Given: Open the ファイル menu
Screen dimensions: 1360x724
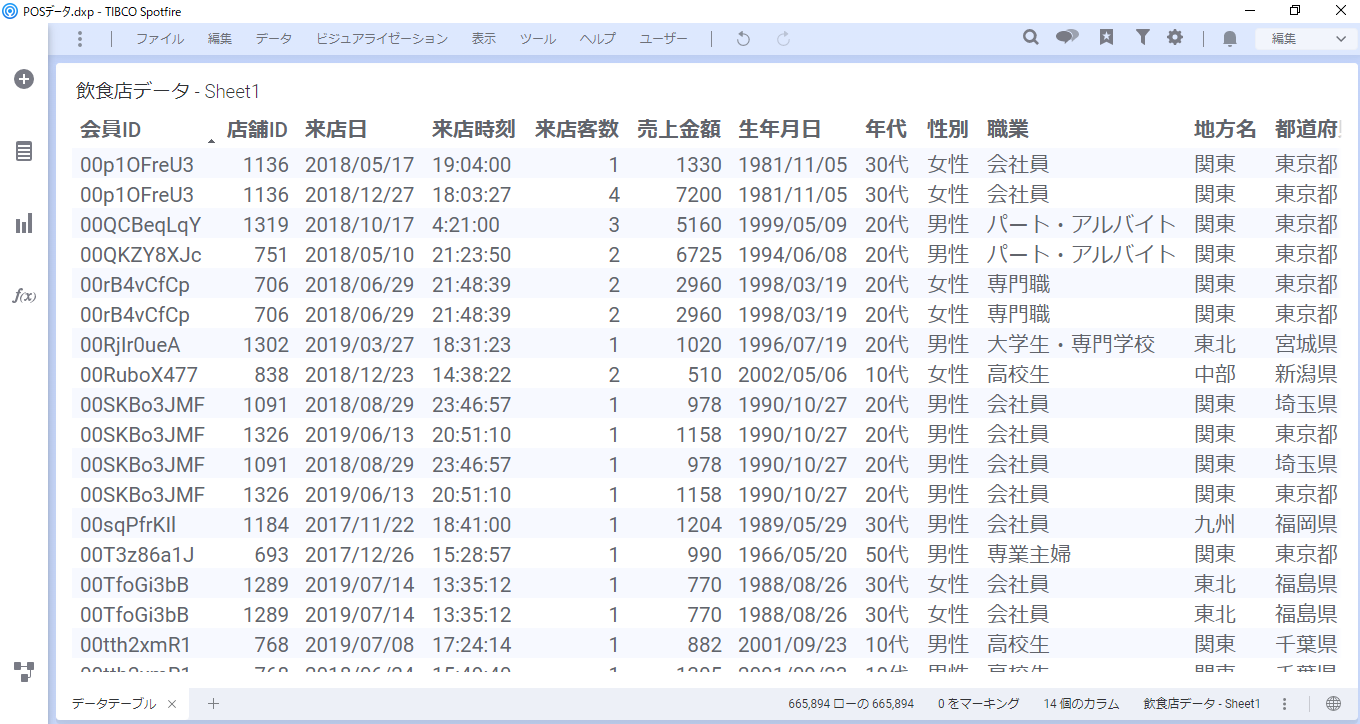Looking at the screenshot, I should pos(160,39).
